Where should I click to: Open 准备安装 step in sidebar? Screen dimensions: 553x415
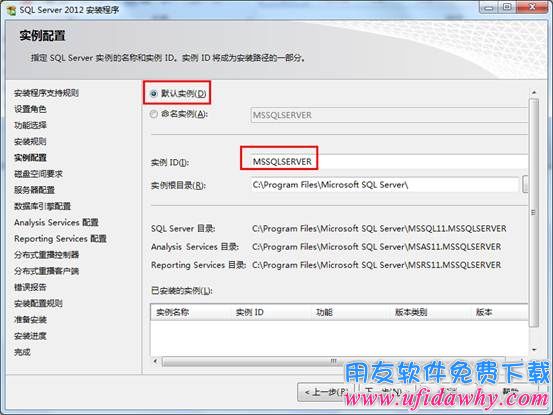30,320
